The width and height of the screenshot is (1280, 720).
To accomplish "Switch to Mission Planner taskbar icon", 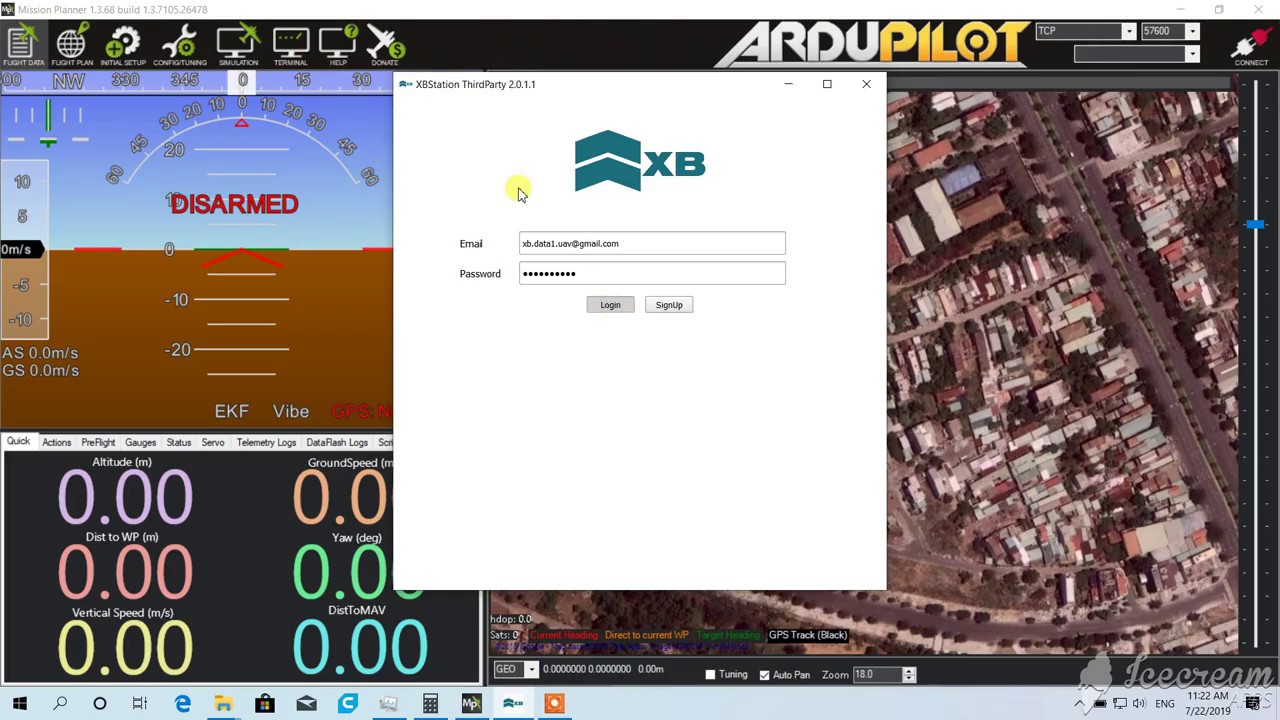I will [471, 704].
